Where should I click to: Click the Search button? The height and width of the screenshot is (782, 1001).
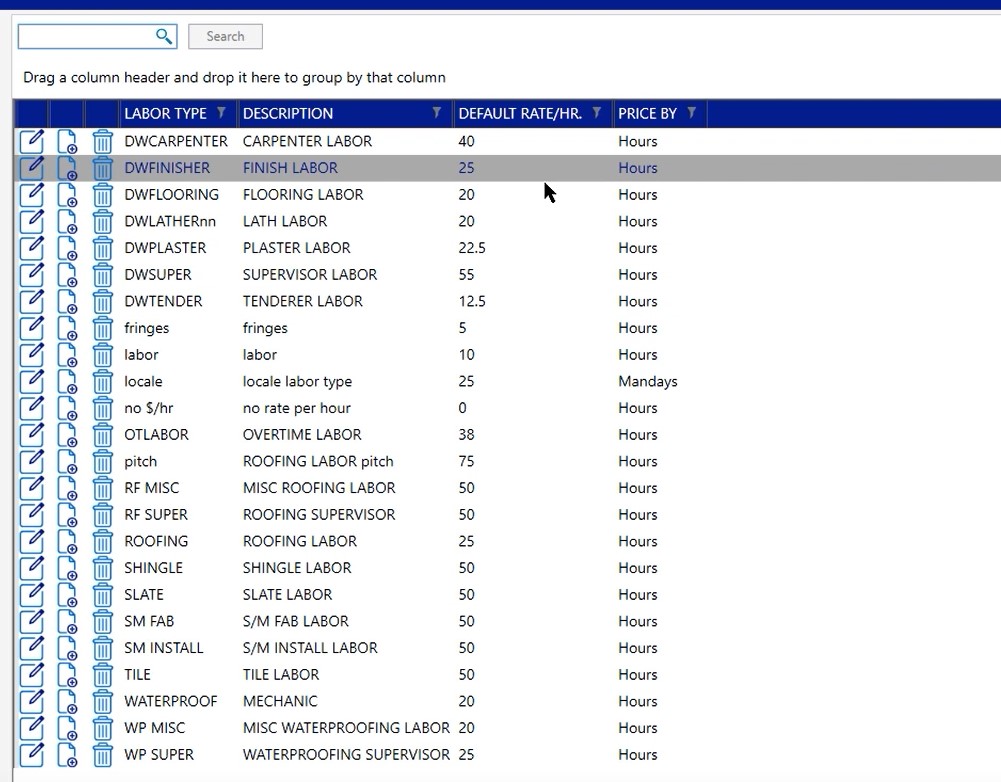click(x=225, y=37)
